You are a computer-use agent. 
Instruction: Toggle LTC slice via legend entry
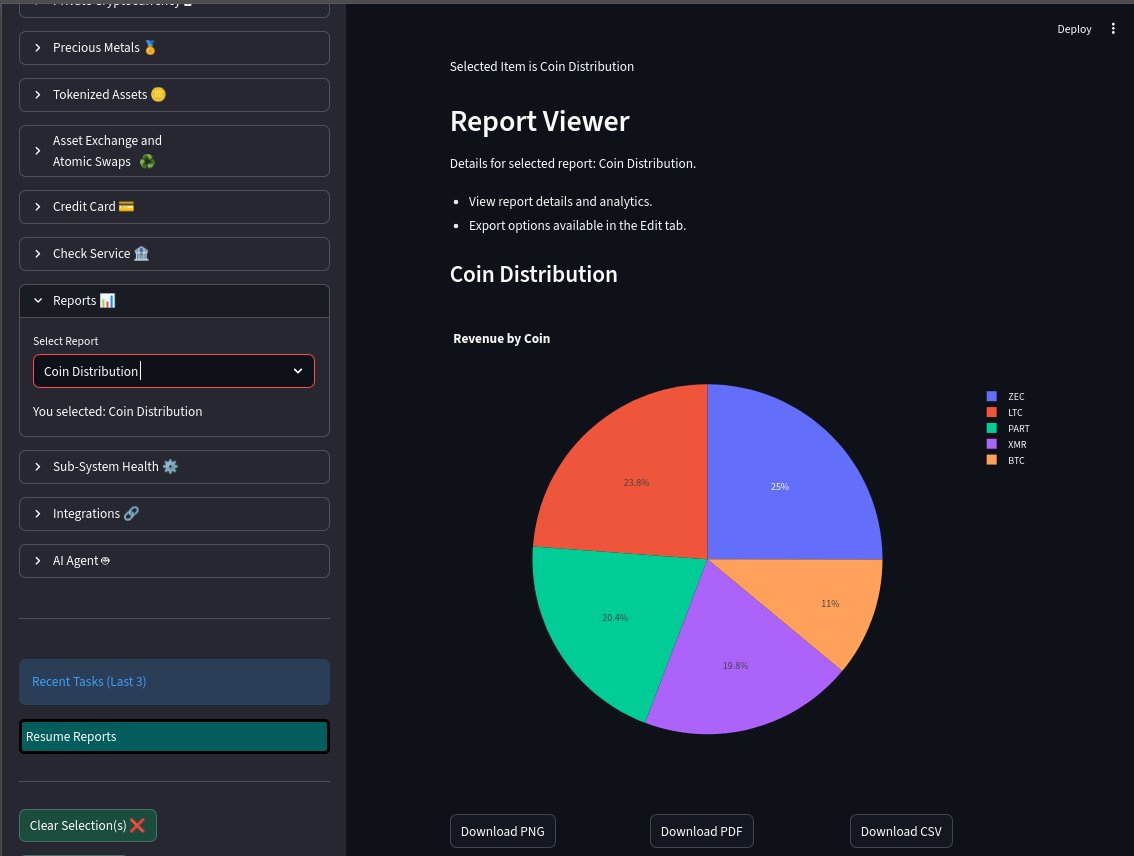pos(1004,412)
